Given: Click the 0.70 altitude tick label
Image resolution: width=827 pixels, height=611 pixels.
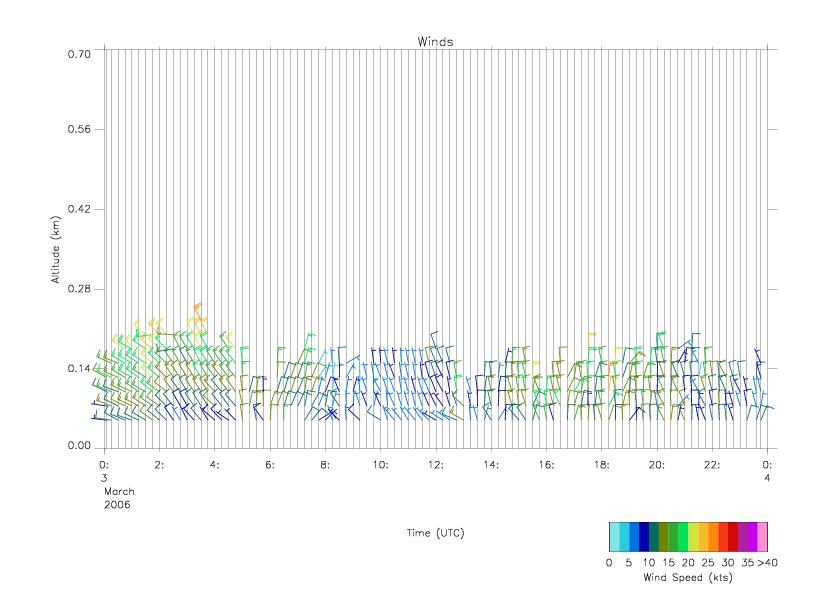Looking at the screenshot, I should 79,54.
